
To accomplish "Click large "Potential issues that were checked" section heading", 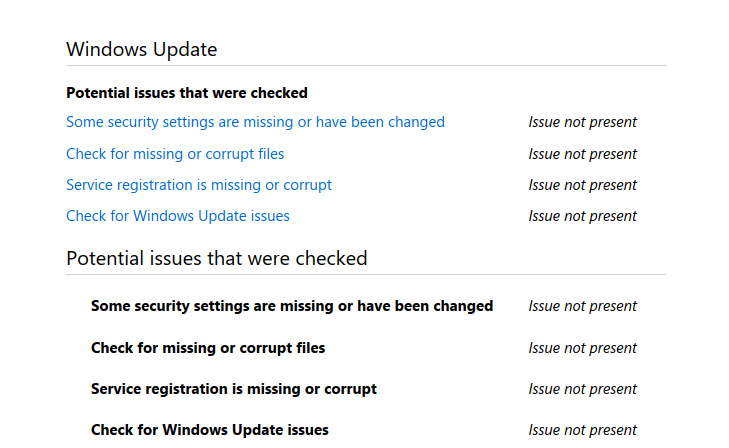I will (x=216, y=258).
